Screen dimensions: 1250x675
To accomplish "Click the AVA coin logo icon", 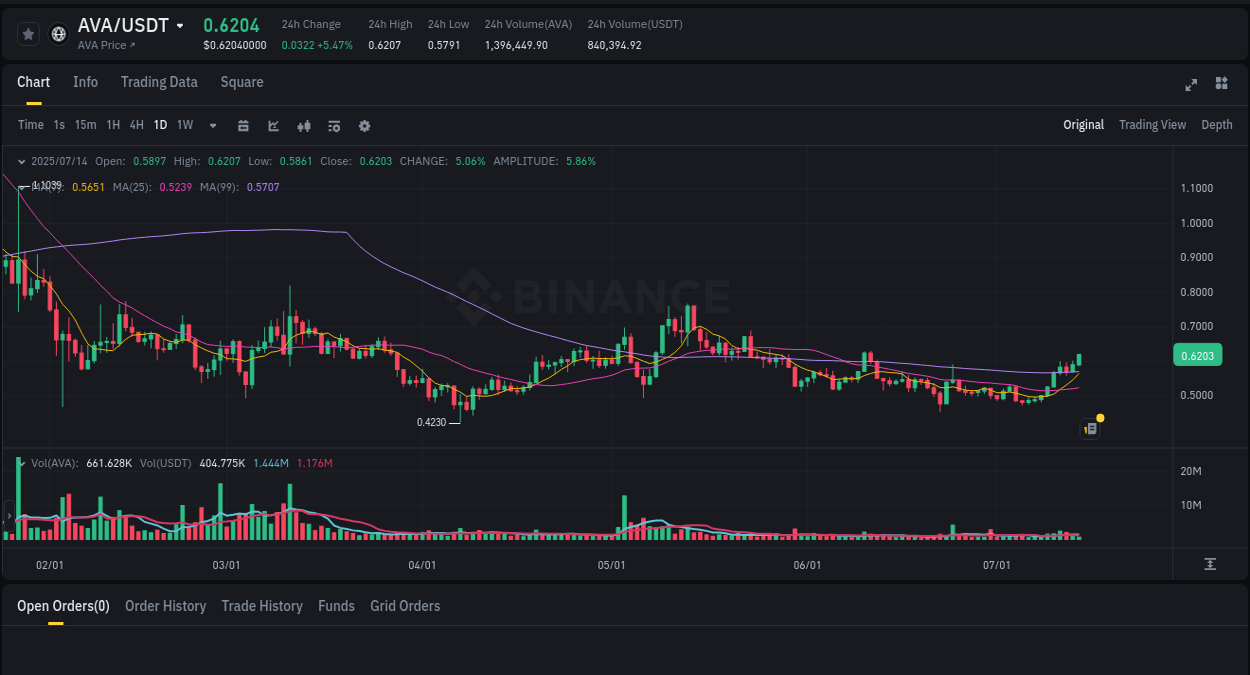I will coord(58,32).
